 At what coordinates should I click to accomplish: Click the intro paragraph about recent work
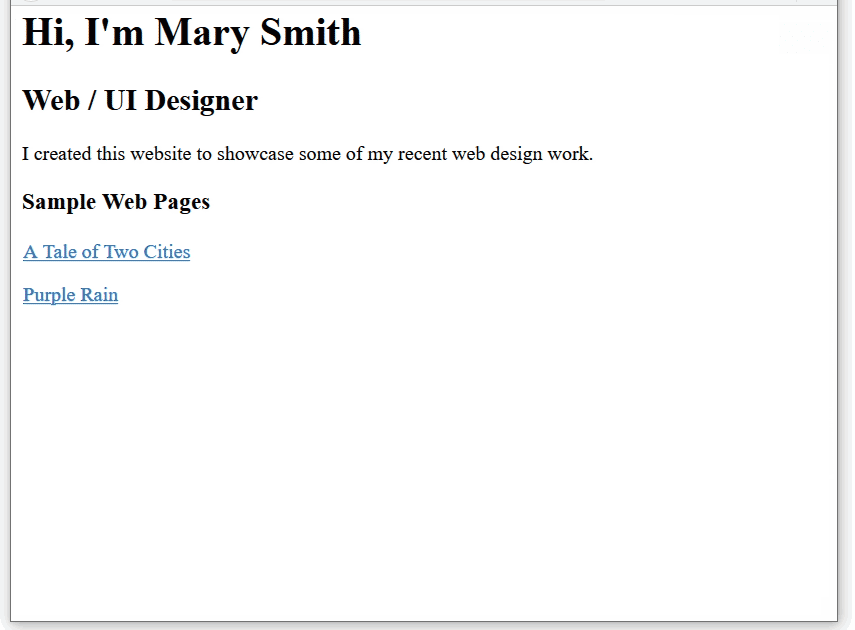coord(307,154)
